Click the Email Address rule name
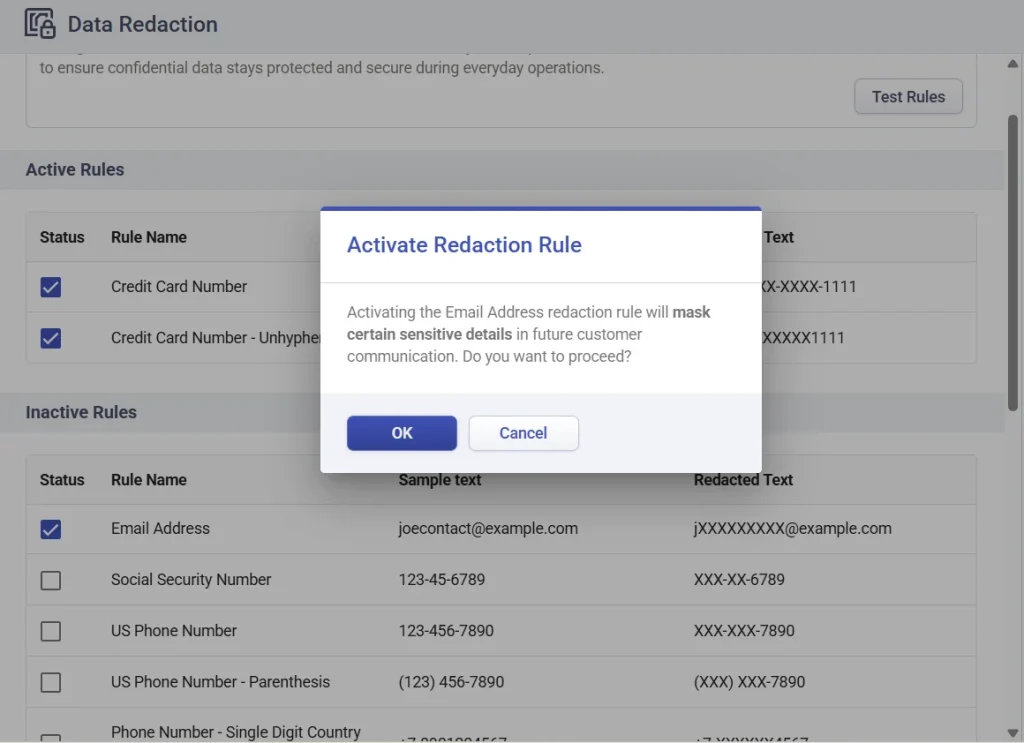Image resolution: width=1024 pixels, height=743 pixels. point(160,528)
